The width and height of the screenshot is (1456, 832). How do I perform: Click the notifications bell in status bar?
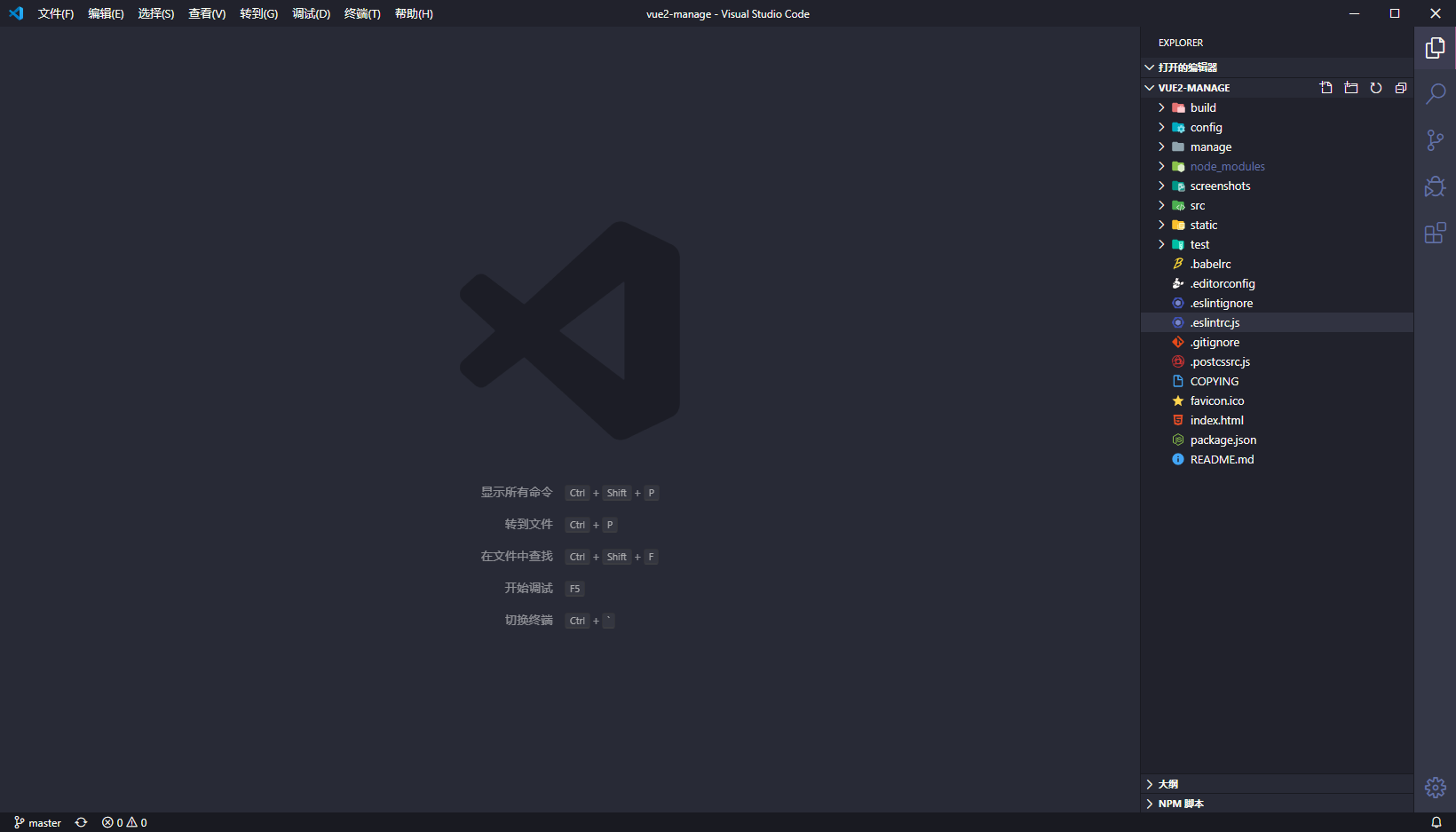[1436, 822]
